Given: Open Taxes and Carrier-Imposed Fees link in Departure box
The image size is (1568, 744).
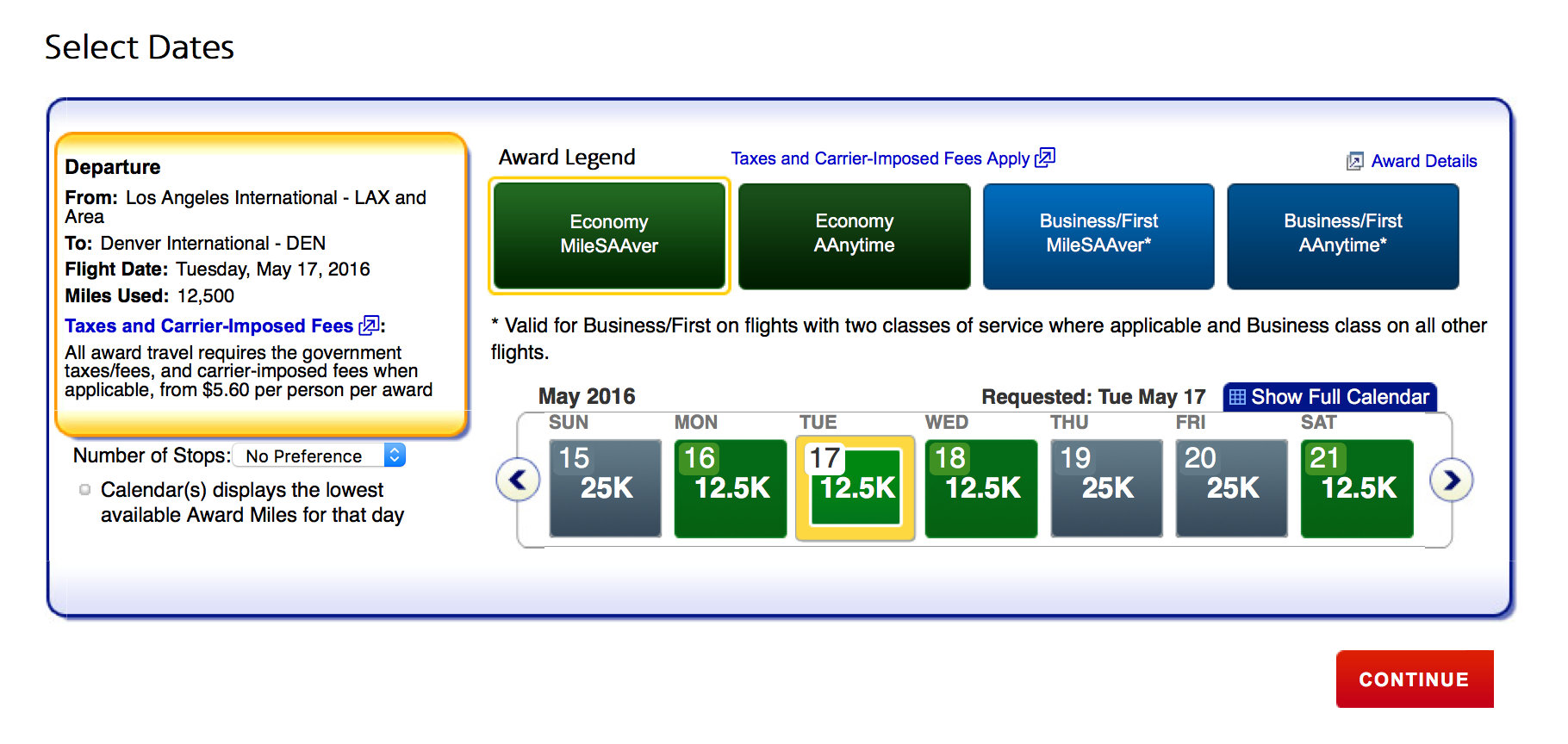Looking at the screenshot, I should click(x=209, y=325).
